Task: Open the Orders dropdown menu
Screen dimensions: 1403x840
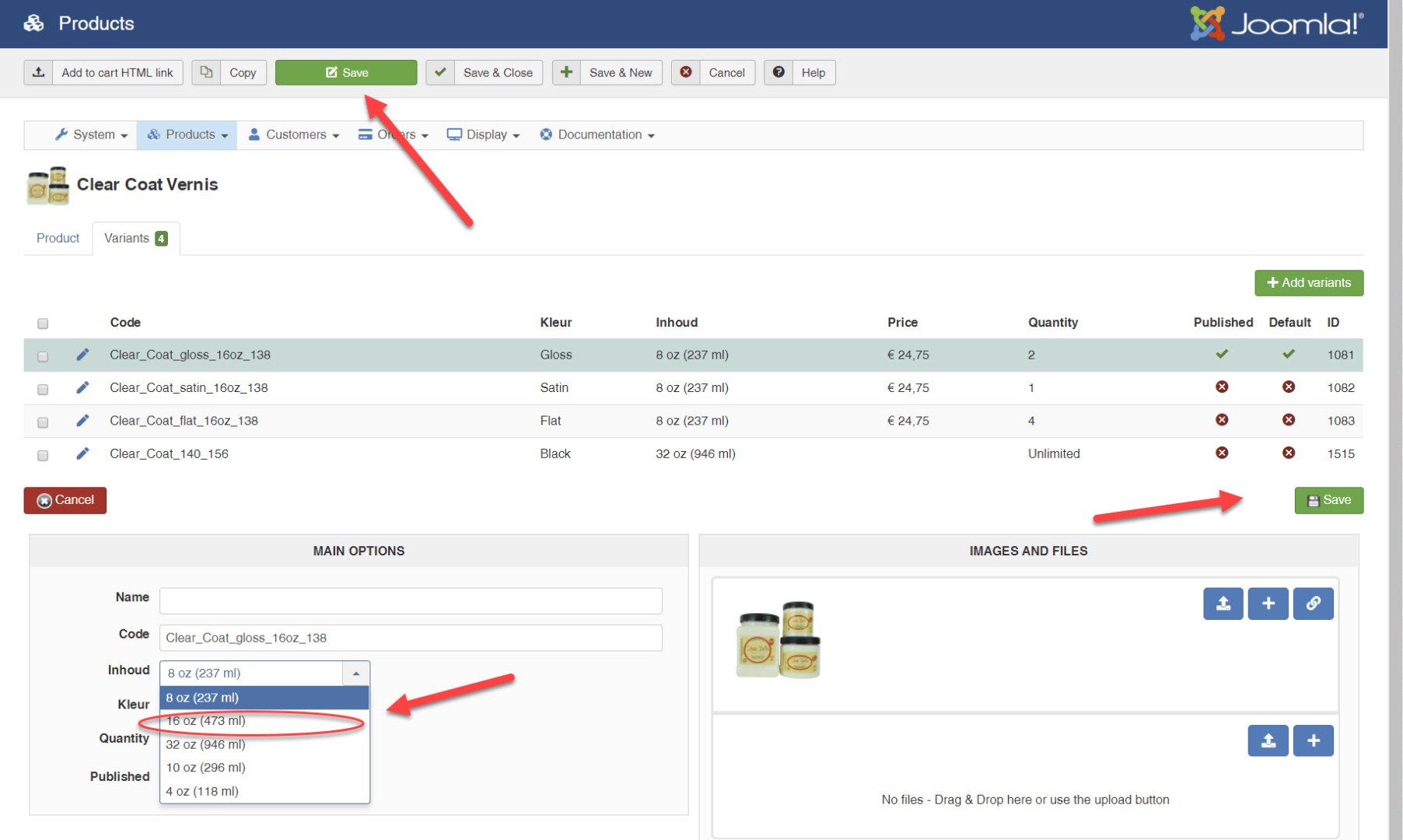Action: (x=393, y=135)
